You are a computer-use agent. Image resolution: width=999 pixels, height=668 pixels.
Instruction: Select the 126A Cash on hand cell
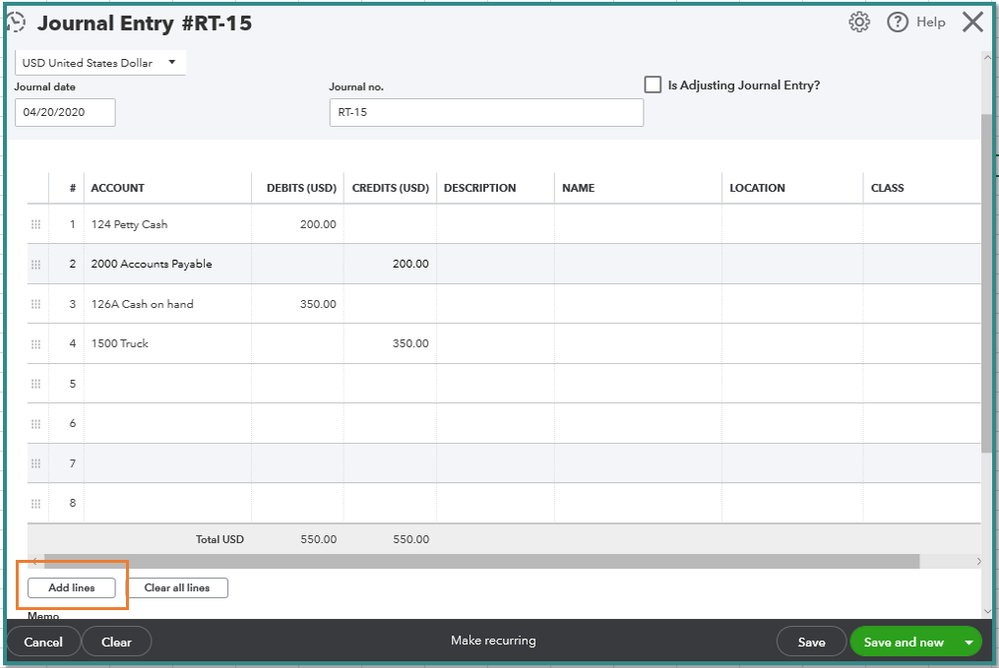[x=168, y=304]
